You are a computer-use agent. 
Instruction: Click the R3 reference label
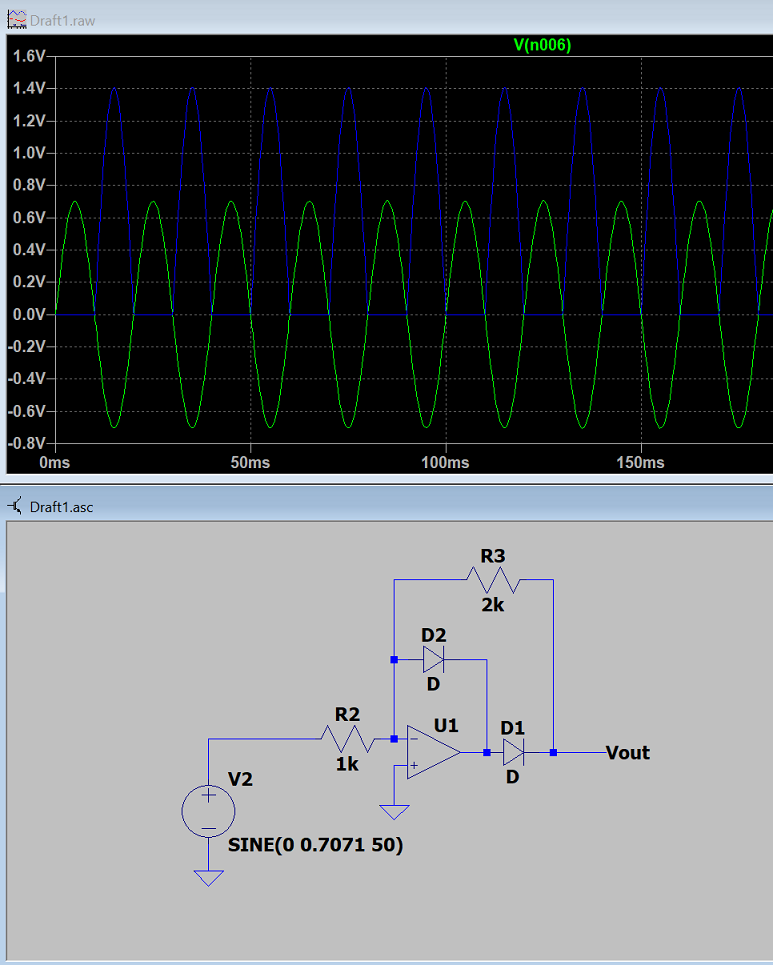coord(493,556)
